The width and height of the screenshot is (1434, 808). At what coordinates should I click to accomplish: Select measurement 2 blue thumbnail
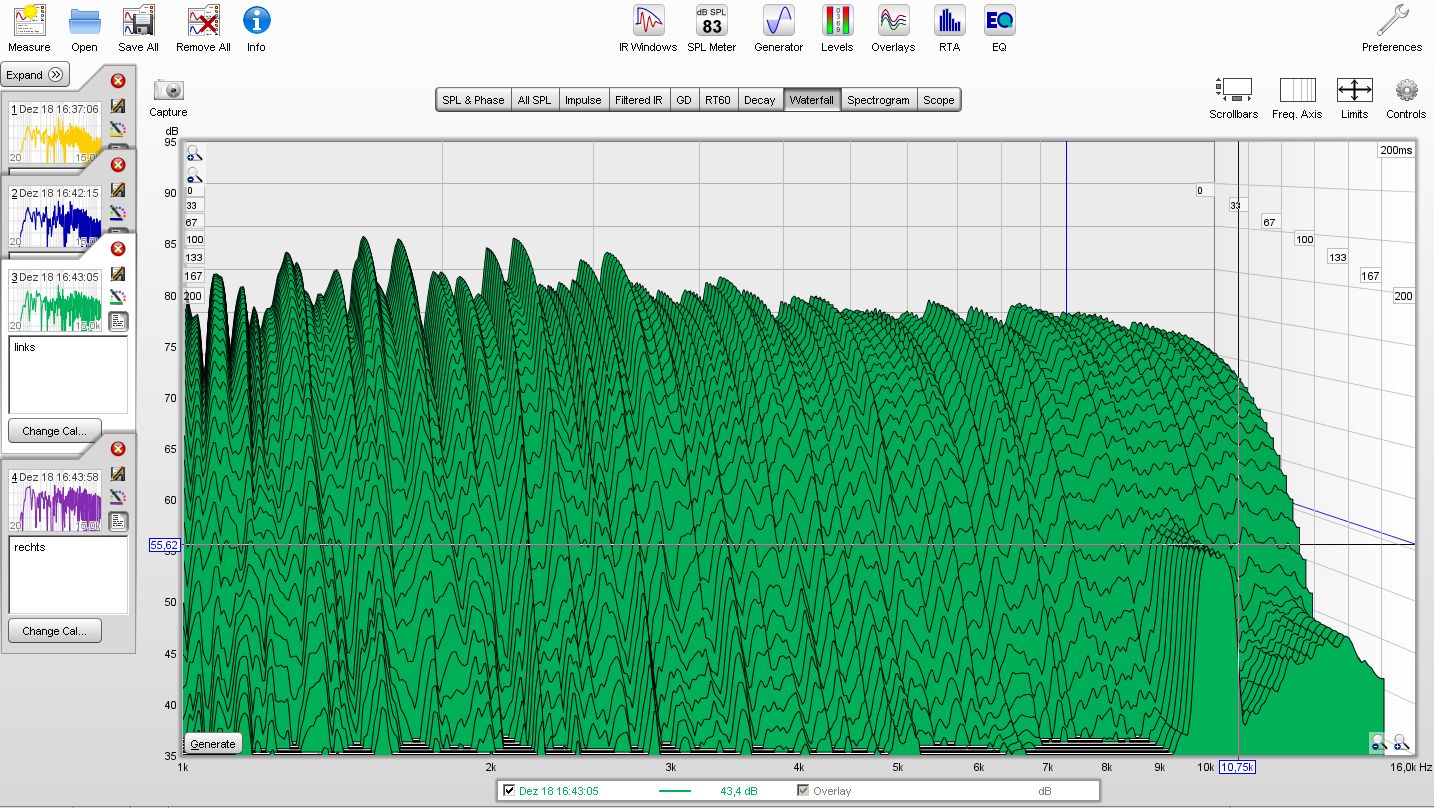(x=55, y=215)
